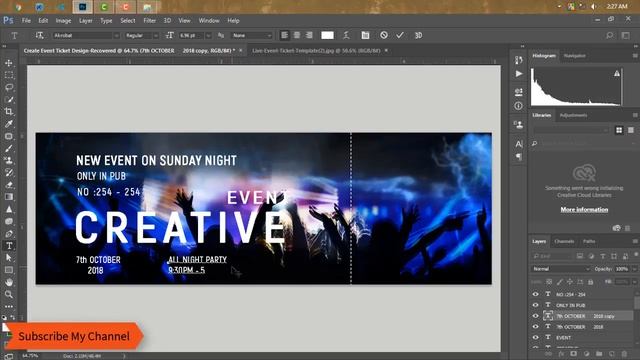The image size is (640, 360).
Task: Center text in options bar
Action: 297,36
